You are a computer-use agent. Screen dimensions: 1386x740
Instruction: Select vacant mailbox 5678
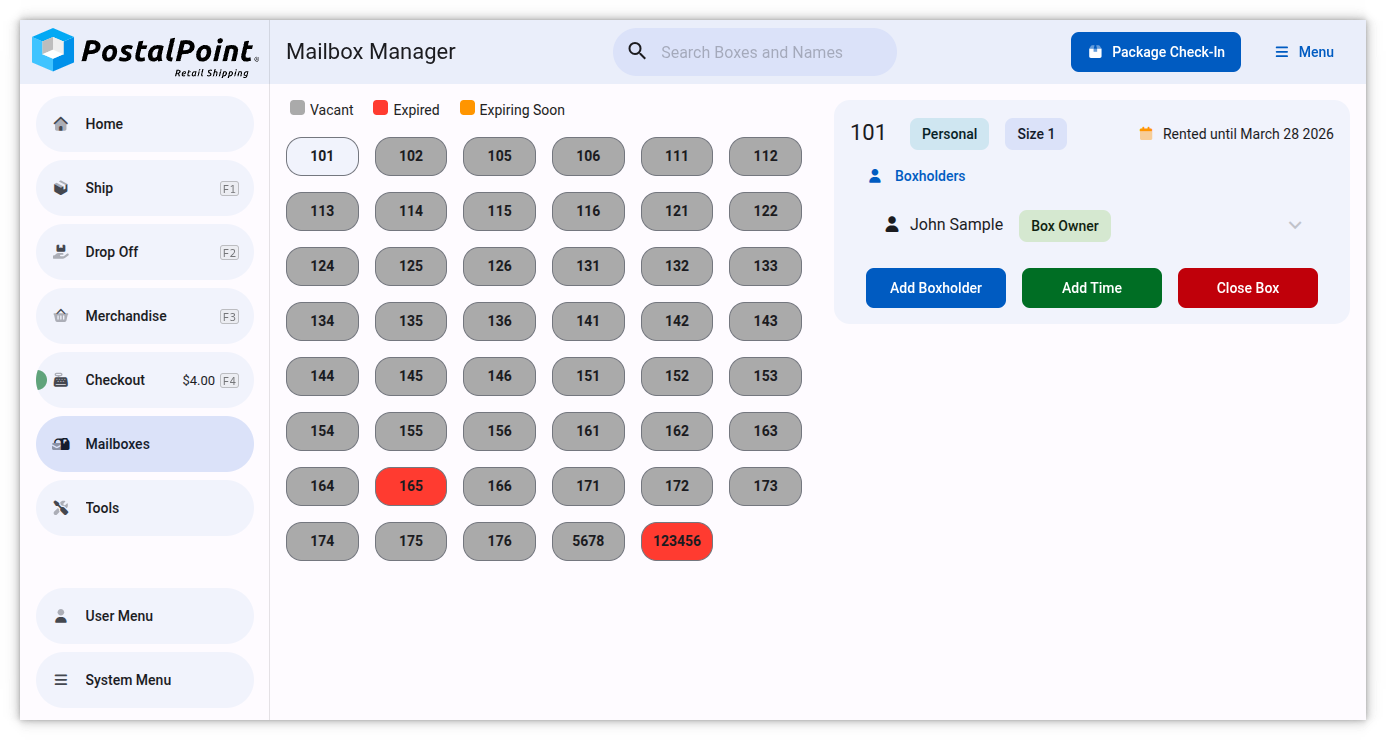tap(588, 541)
